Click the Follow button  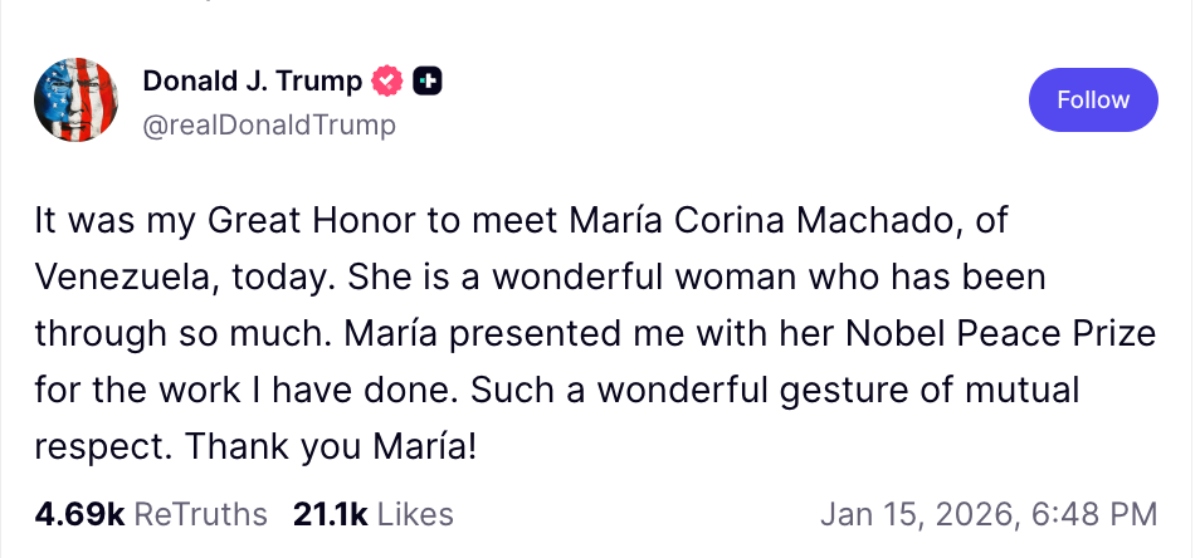(1093, 100)
